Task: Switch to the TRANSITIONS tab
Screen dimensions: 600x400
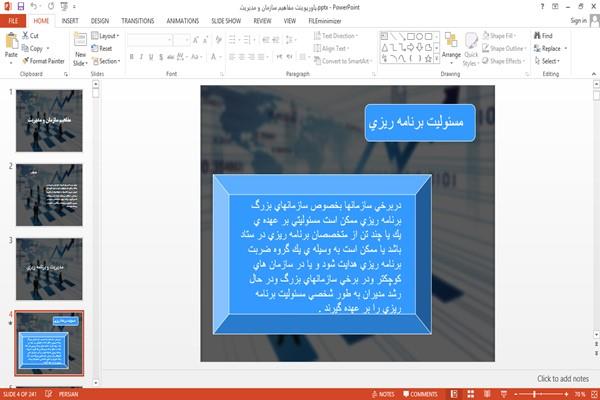Action: click(x=138, y=21)
